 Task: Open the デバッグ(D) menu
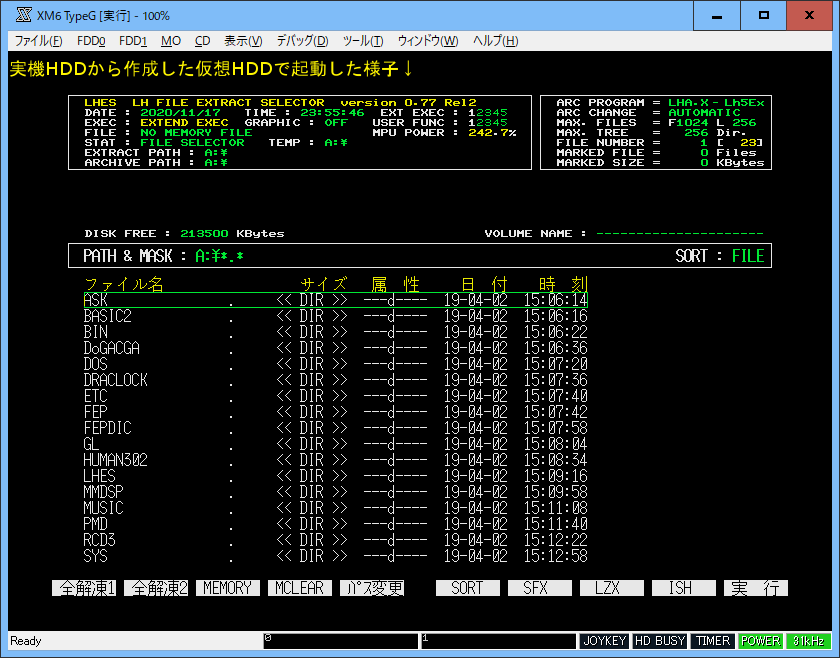point(303,41)
